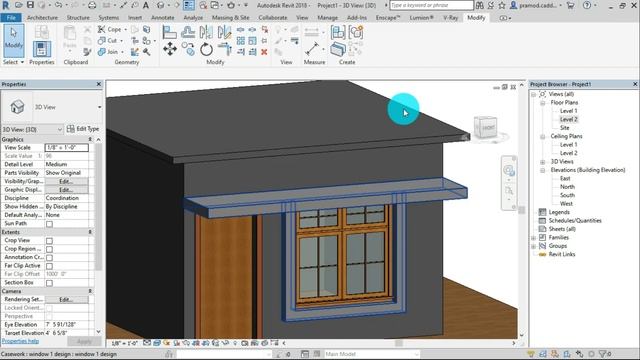Select the Array tool icon
Image resolution: width=640 pixels, height=360 pixels.
241,41
